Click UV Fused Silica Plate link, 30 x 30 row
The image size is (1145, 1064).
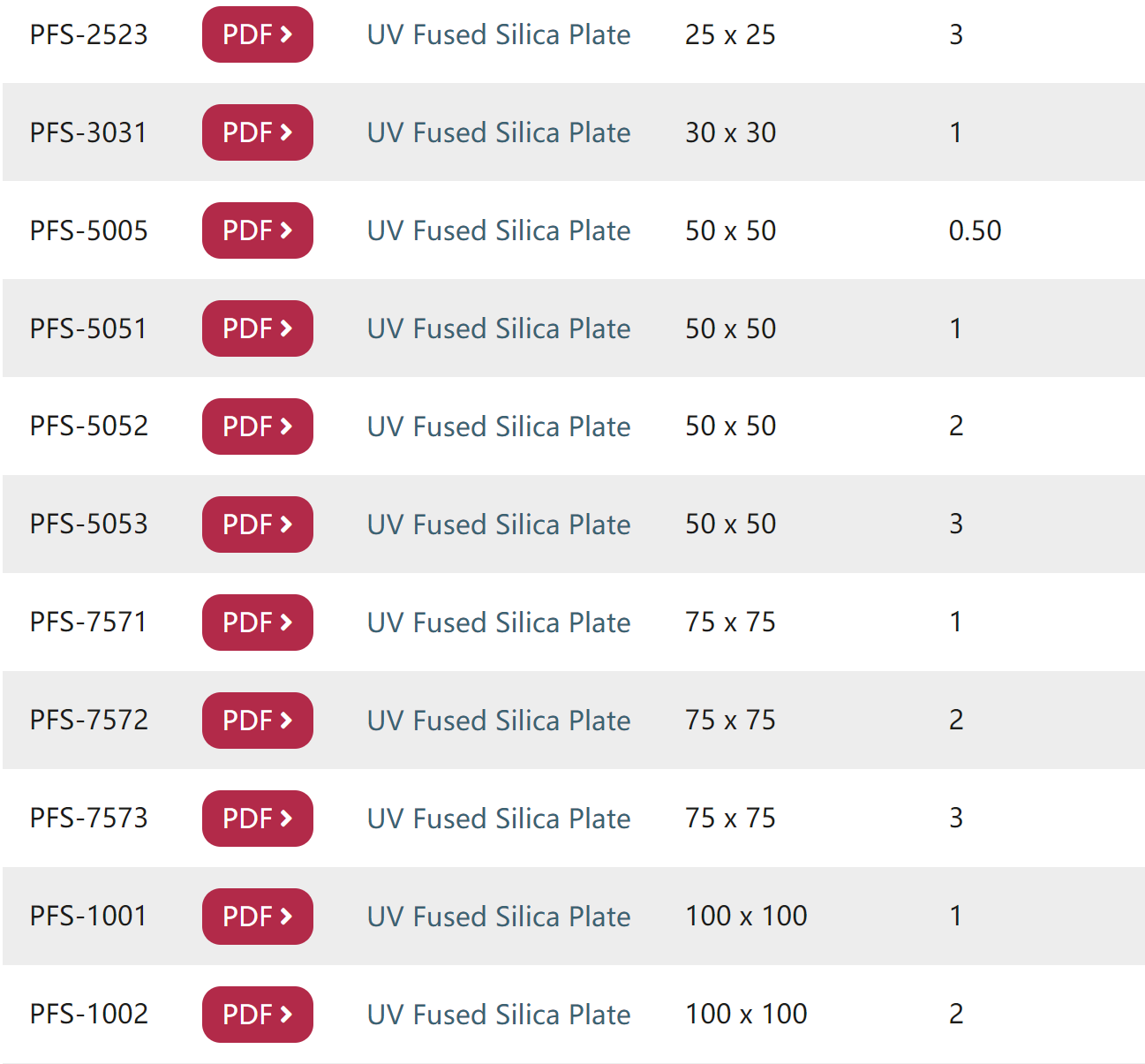point(499,132)
